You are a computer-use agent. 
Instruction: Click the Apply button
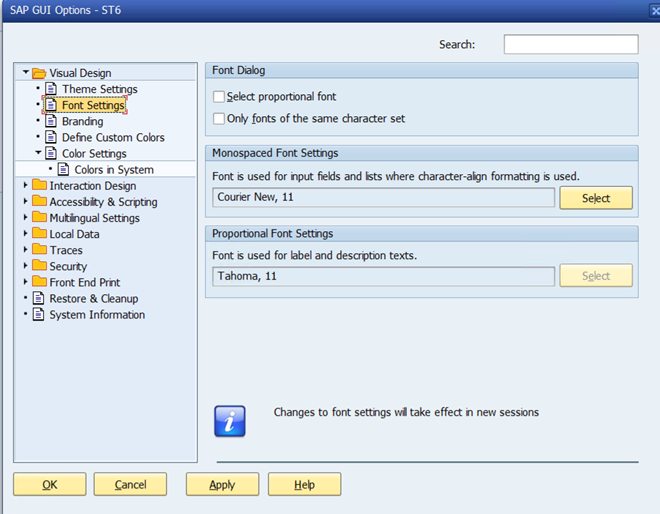tap(222, 485)
